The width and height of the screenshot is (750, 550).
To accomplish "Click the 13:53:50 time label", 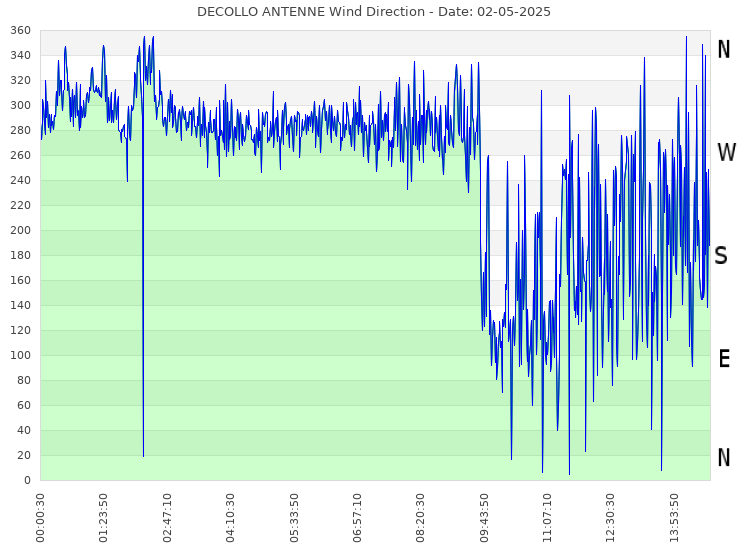I will 673,518.
